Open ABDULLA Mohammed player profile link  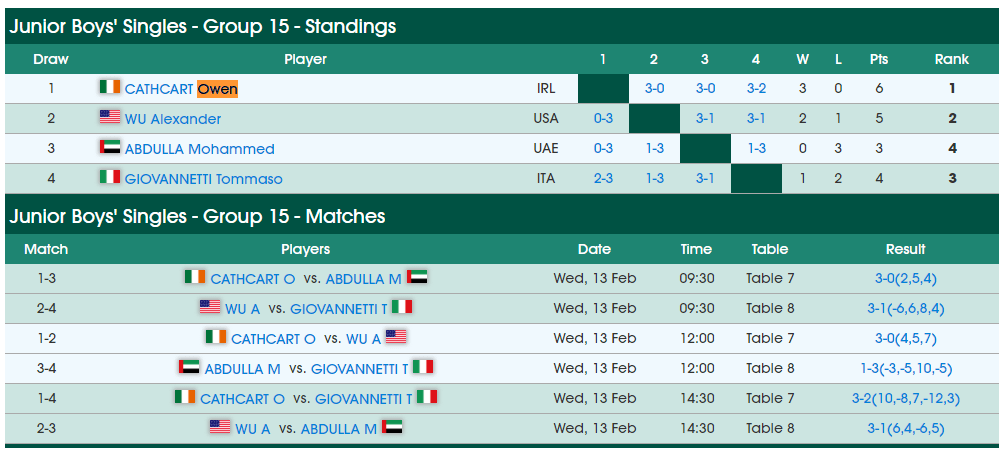(200, 149)
